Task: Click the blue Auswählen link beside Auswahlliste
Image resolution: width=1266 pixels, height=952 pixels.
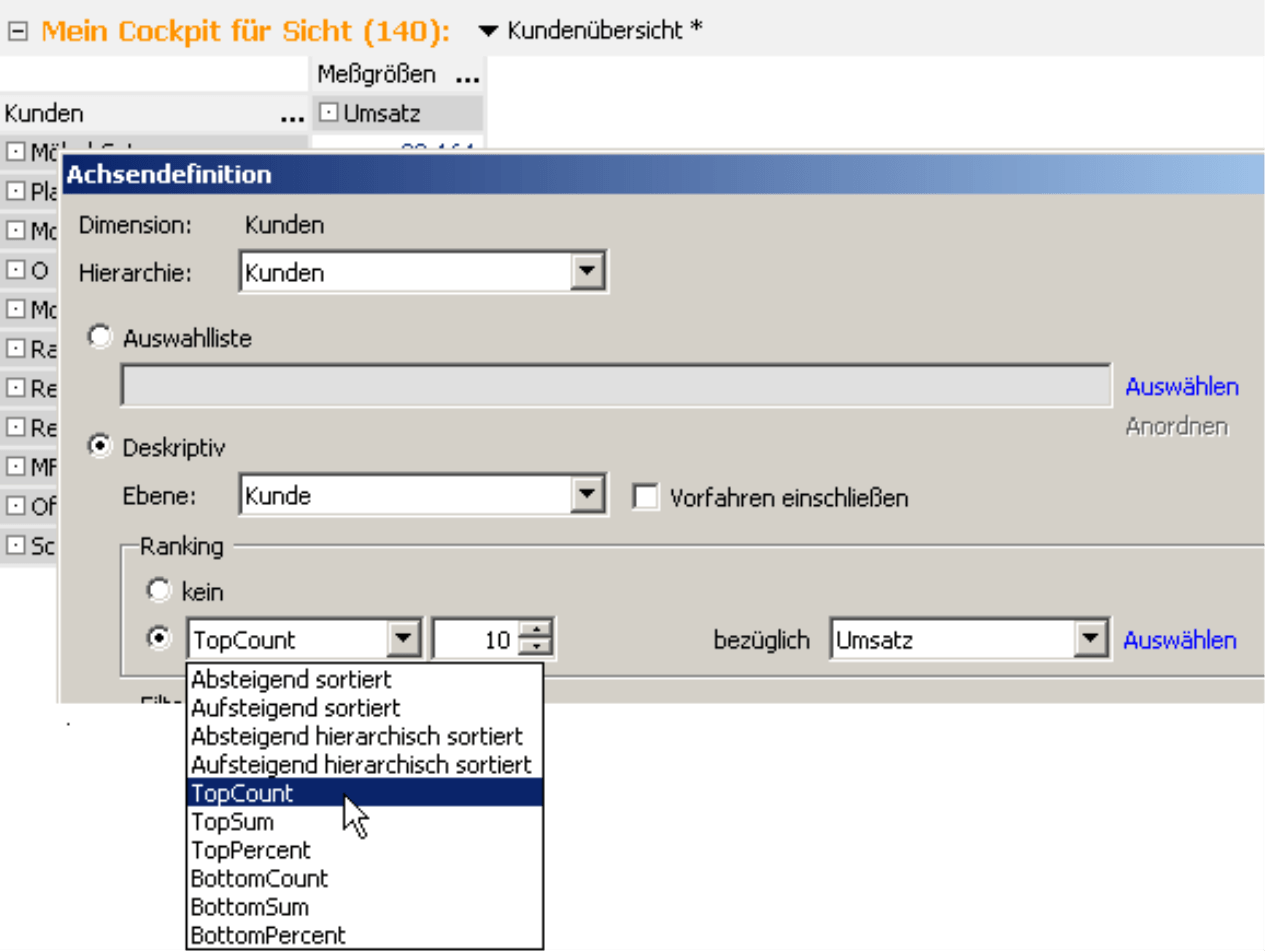Action: [1182, 386]
